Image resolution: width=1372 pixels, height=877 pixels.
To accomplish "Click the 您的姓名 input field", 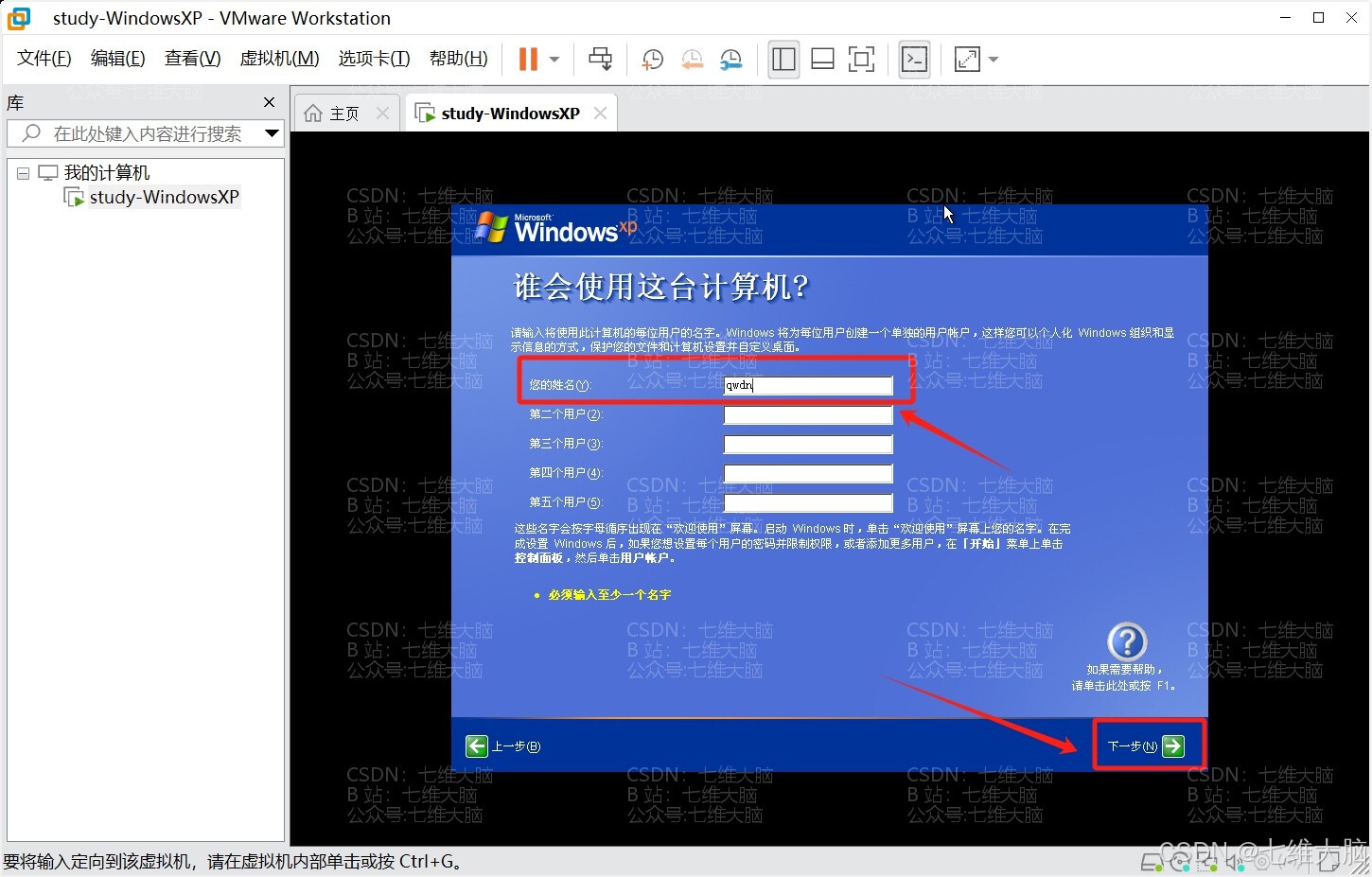I will point(808,385).
